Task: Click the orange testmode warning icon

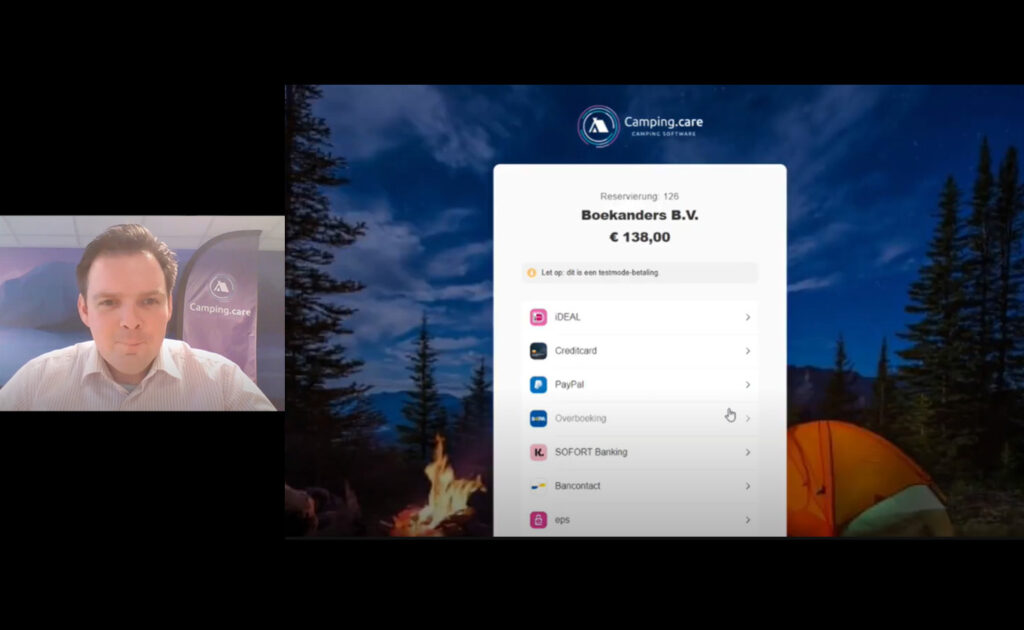Action: point(532,273)
